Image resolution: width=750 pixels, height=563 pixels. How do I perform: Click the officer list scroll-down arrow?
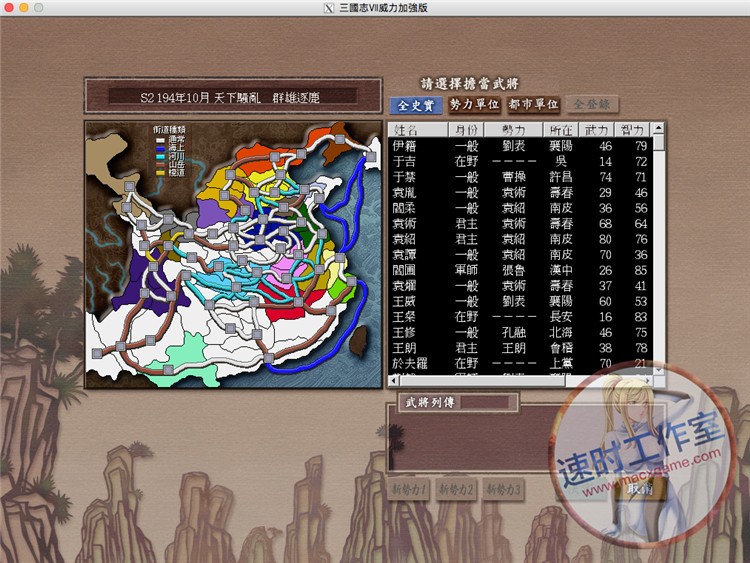coord(659,370)
